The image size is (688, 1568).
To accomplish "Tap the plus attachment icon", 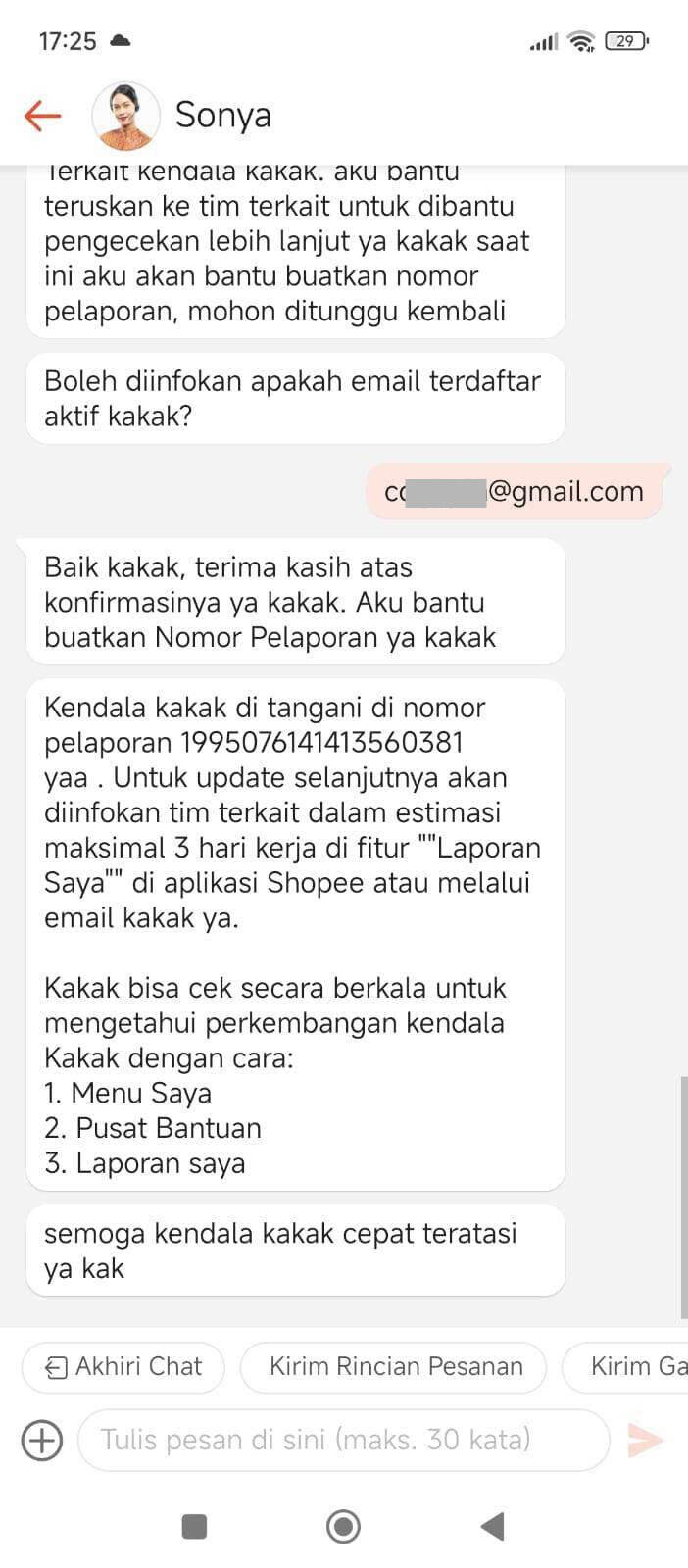I will 41,1440.
